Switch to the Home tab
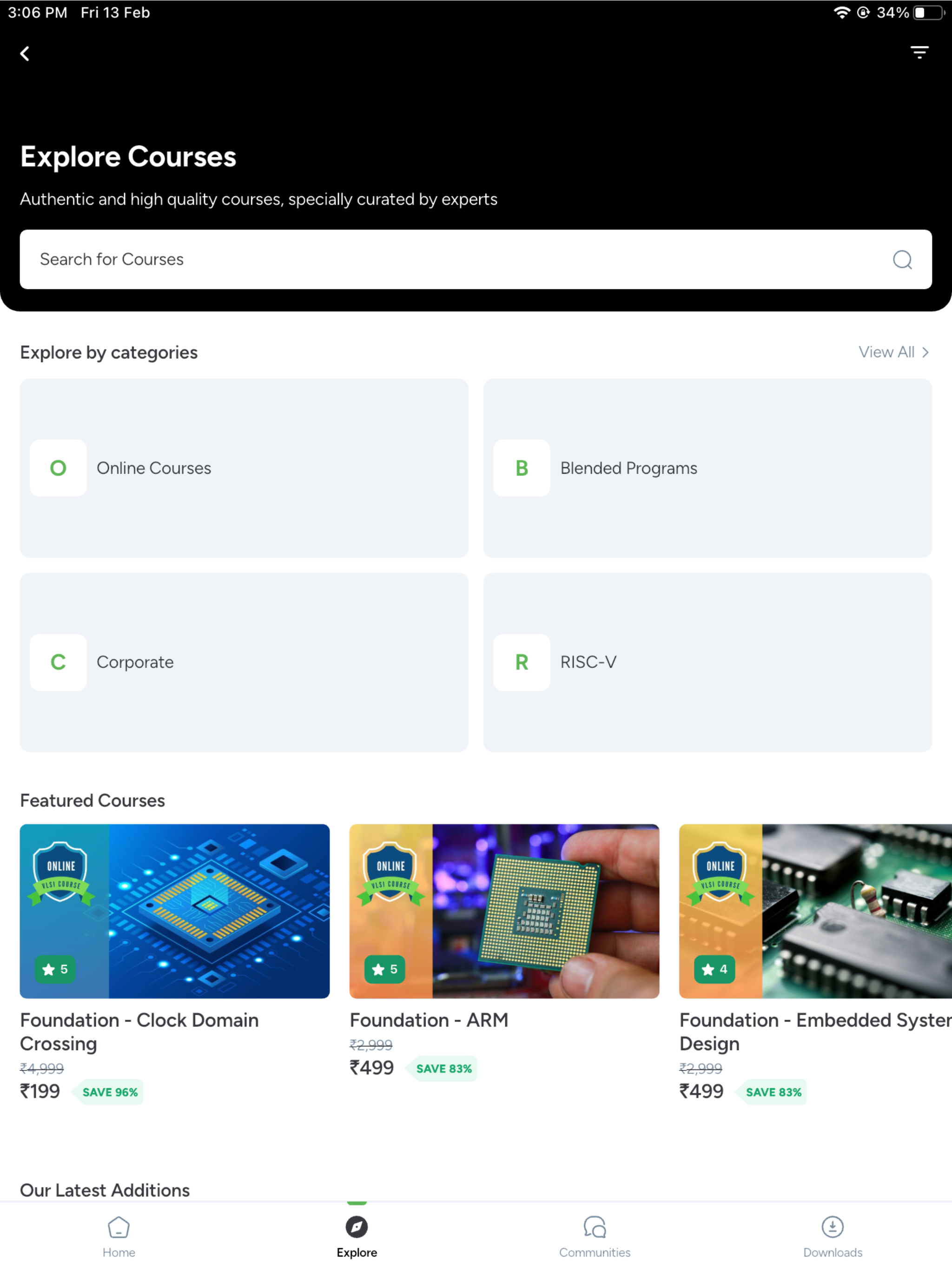Screen dimensions: 952x1270 click(118, 1233)
